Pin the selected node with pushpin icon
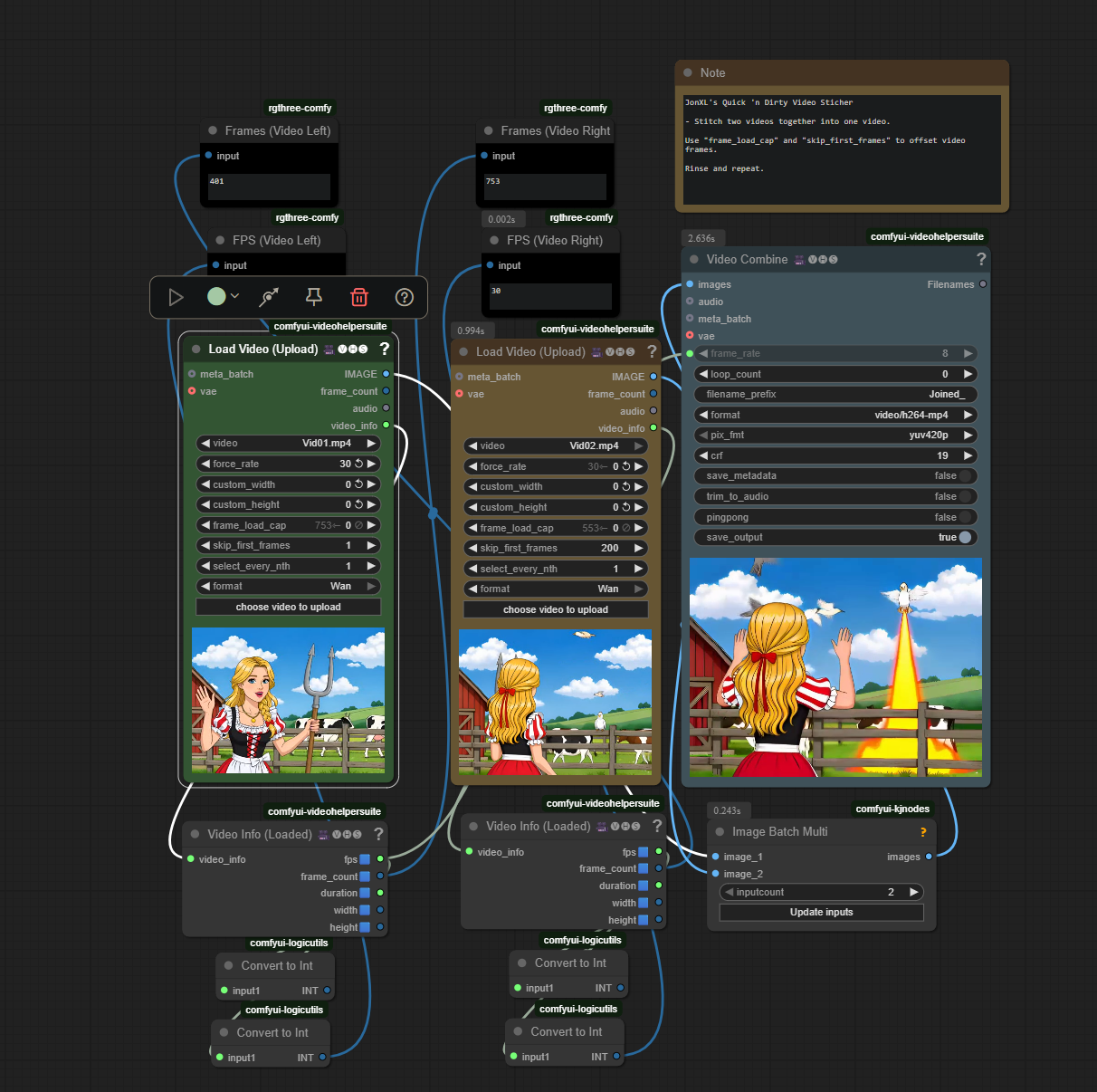 [x=314, y=297]
